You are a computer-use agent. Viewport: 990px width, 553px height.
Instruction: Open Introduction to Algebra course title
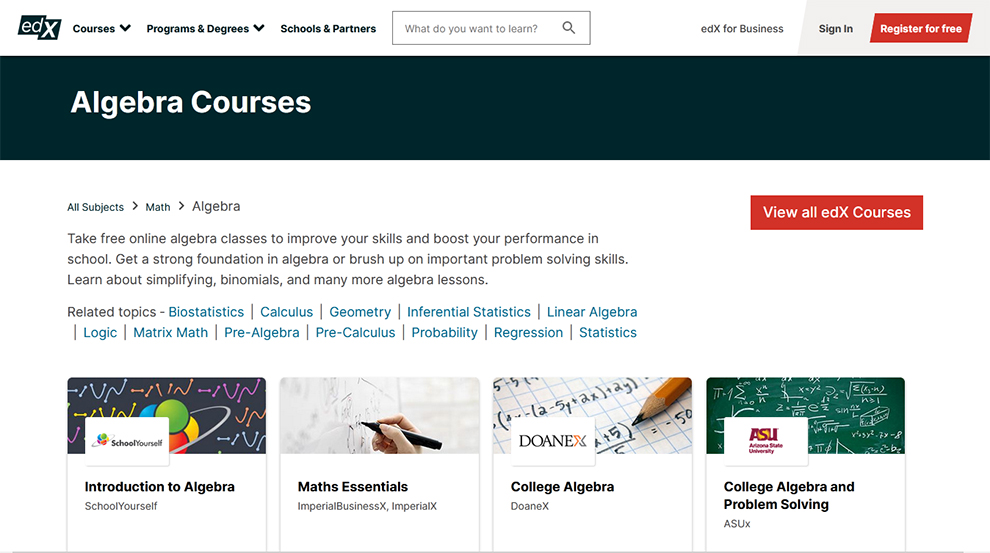coord(160,487)
